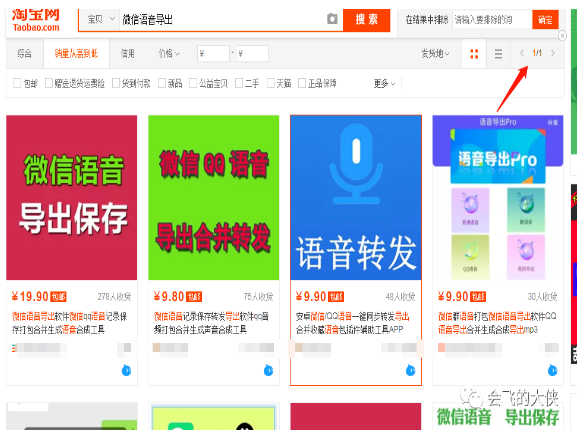Check the 公益宝贝 filter

[193, 83]
